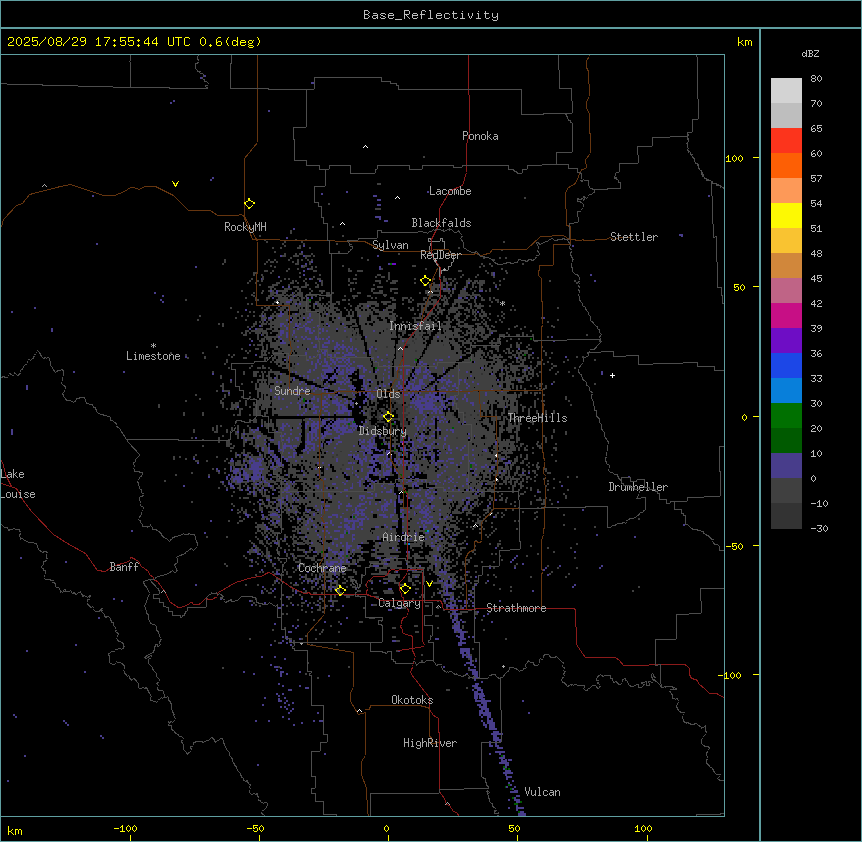
Task: Pick the bright yellow 51-54 dBZ swatch
Action: [x=786, y=215]
